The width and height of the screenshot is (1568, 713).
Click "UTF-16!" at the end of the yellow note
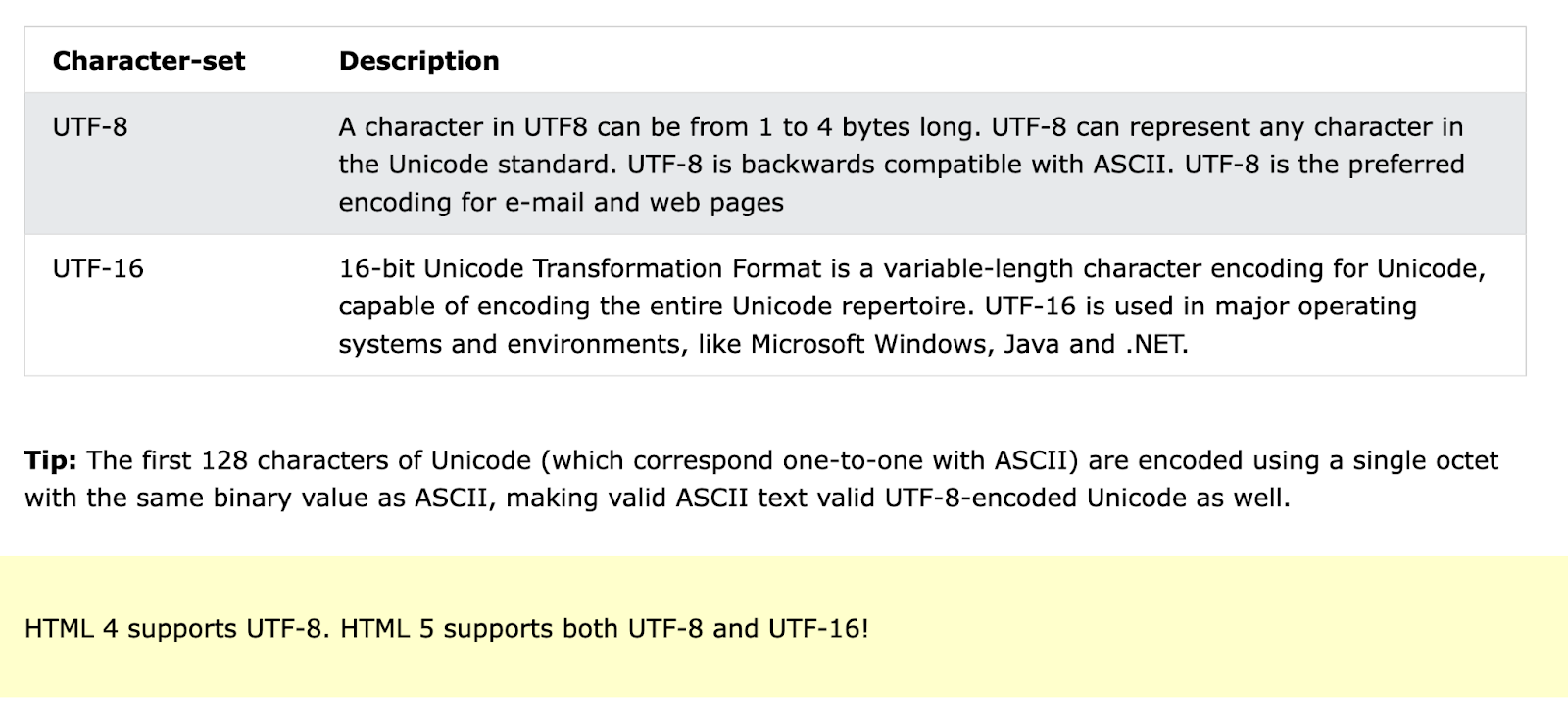click(x=818, y=628)
